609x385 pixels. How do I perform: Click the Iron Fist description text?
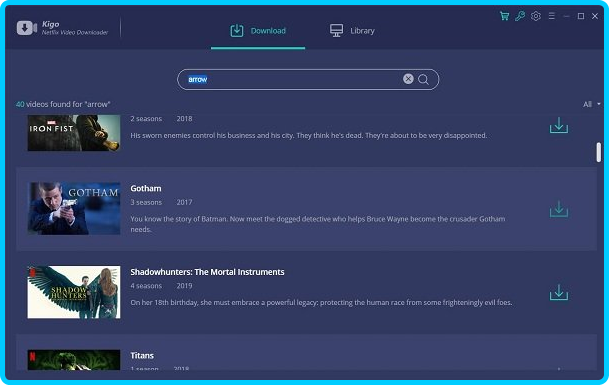pyautogui.click(x=308, y=136)
